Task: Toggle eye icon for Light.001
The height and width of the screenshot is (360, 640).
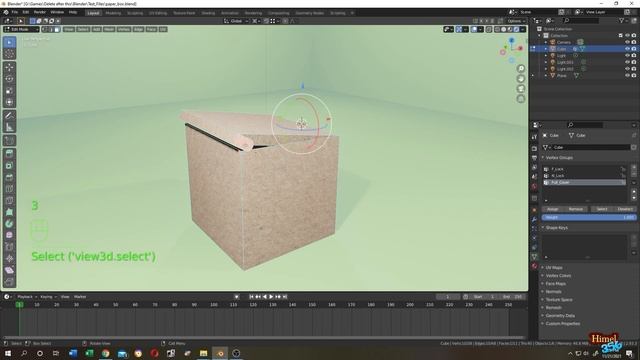Action: pyautogui.click(x=627, y=62)
